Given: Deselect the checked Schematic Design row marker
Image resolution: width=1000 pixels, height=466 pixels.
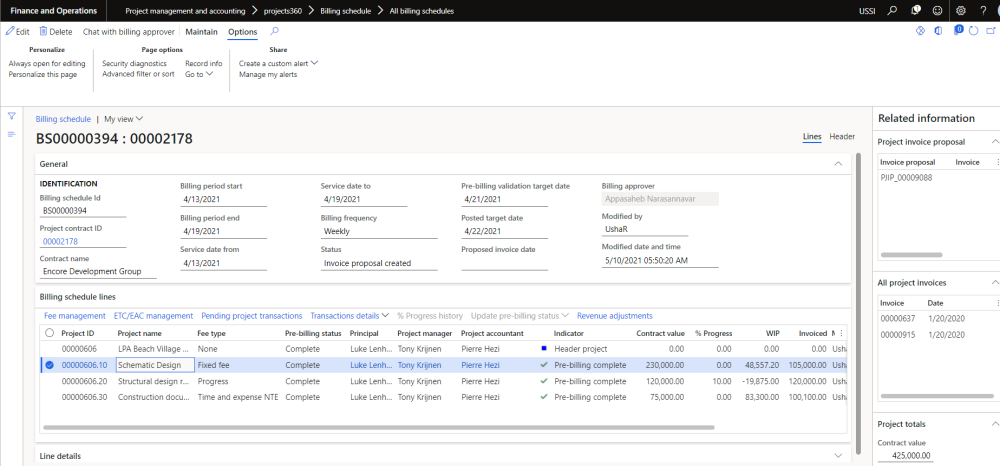Looking at the screenshot, I should tap(49, 365).
